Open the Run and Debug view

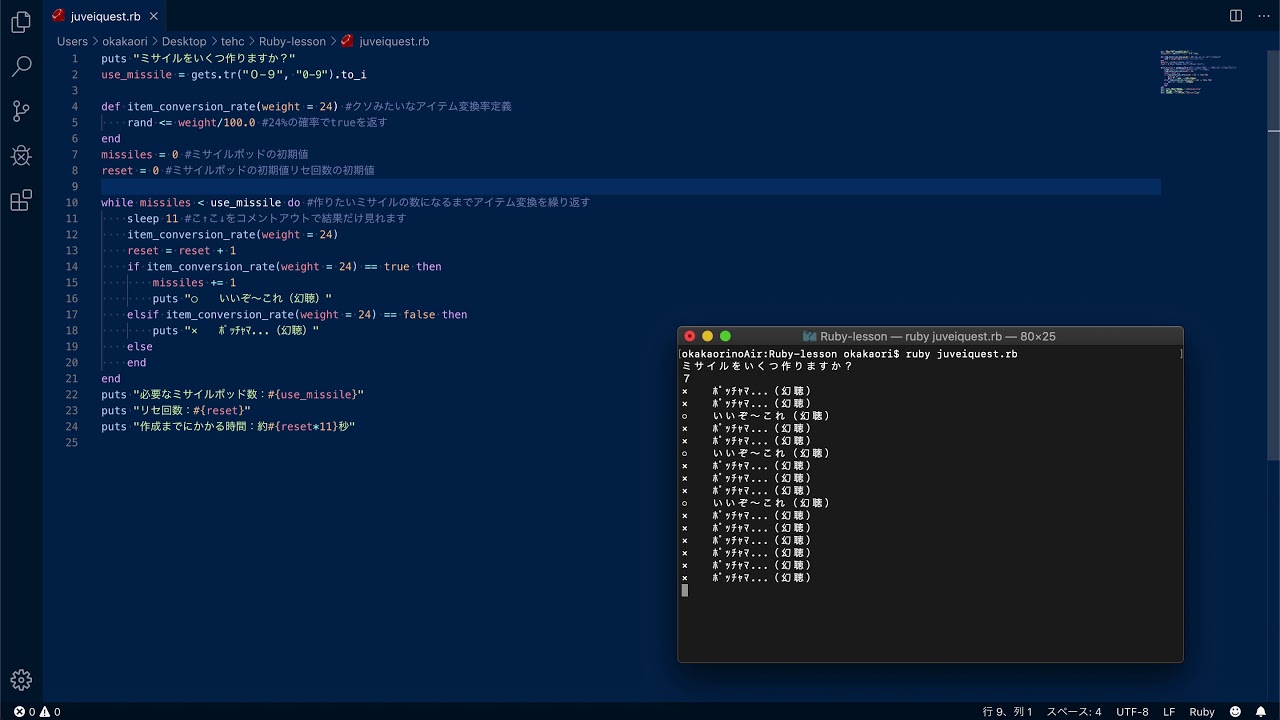click(x=21, y=156)
